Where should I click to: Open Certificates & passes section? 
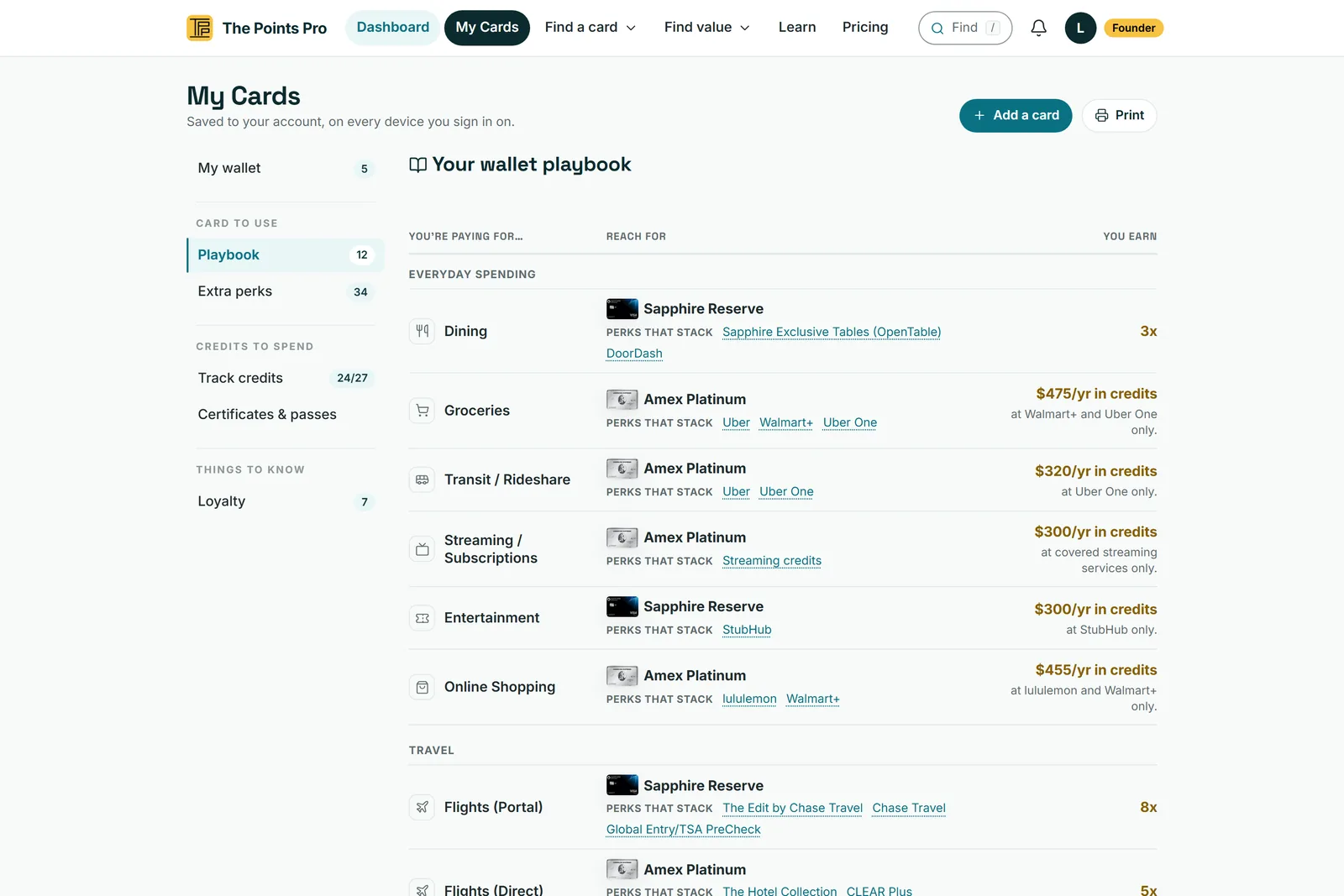(x=286, y=415)
